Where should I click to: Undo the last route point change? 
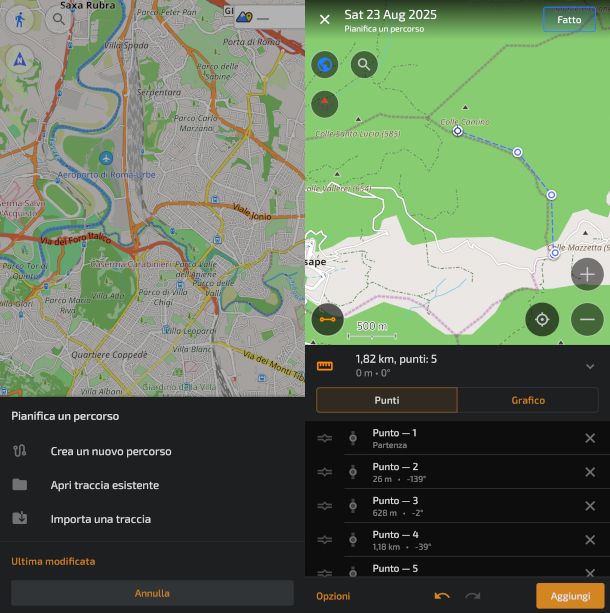pyautogui.click(x=442, y=596)
